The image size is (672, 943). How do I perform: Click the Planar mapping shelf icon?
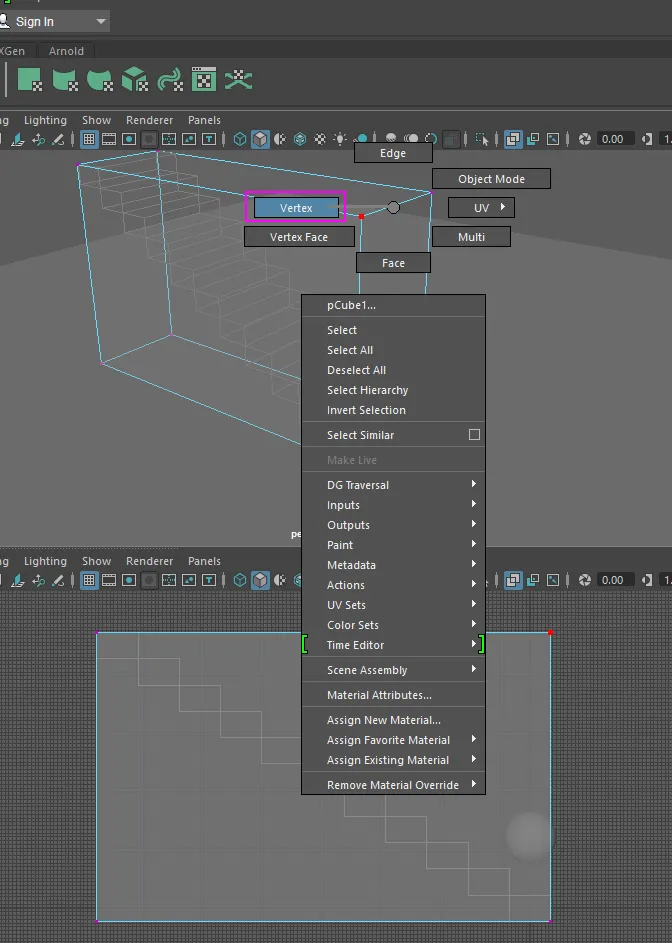click(x=29, y=79)
